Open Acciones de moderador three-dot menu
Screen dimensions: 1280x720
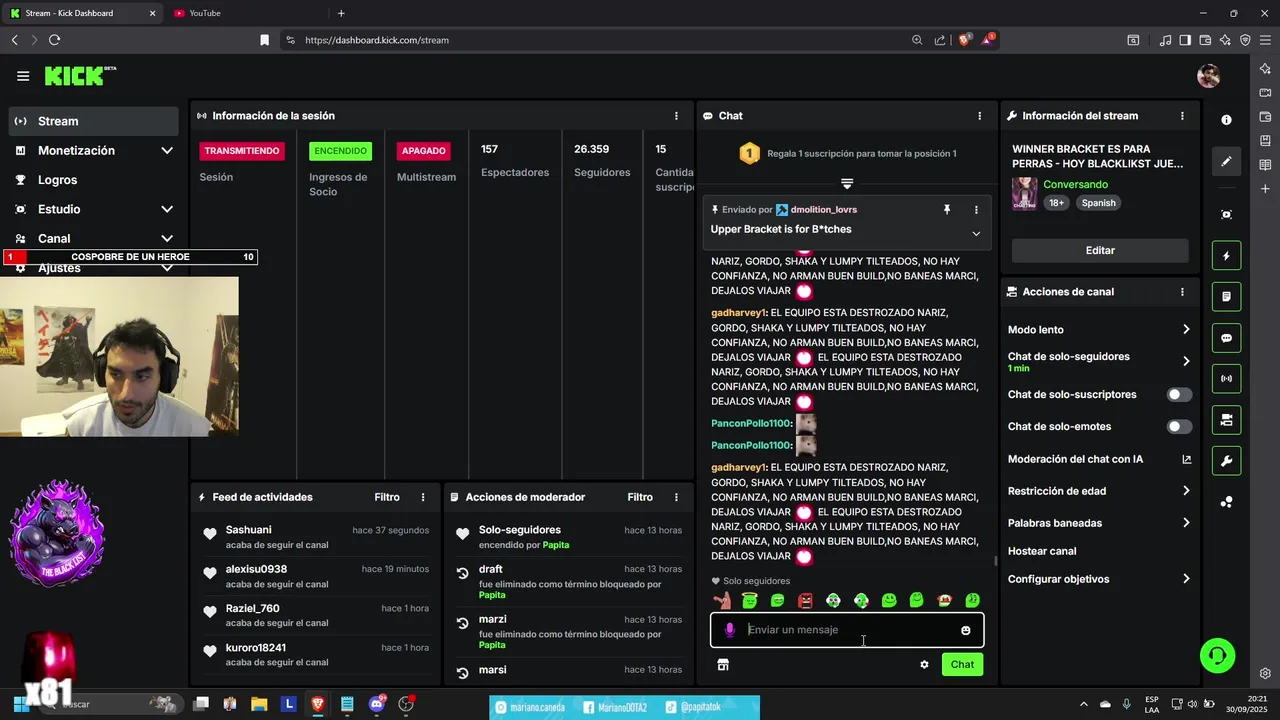point(676,497)
